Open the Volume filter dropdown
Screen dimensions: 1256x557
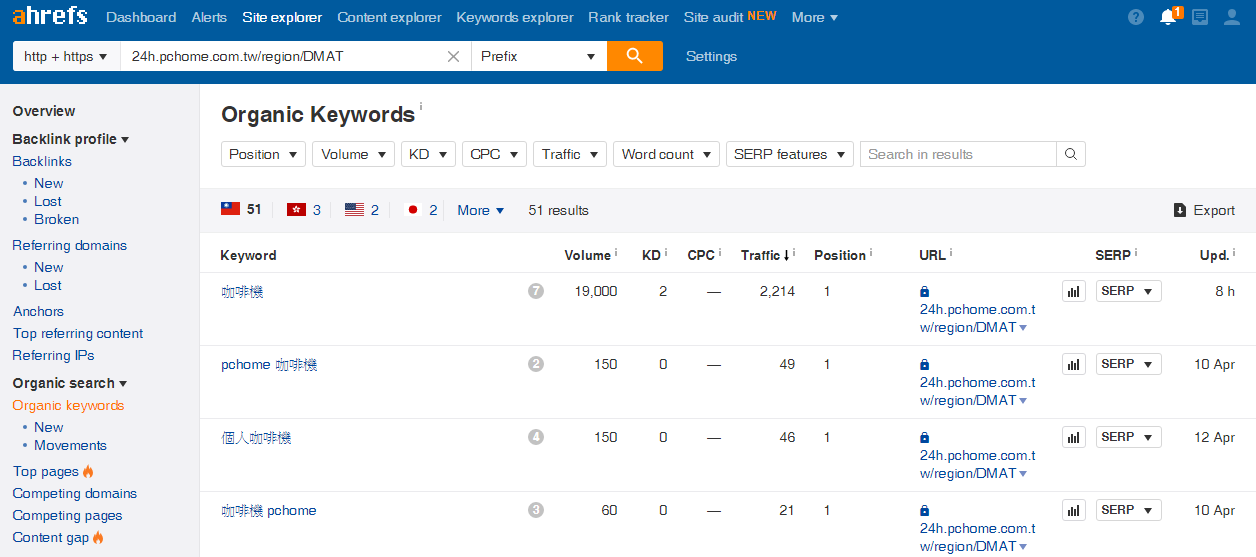tap(353, 154)
